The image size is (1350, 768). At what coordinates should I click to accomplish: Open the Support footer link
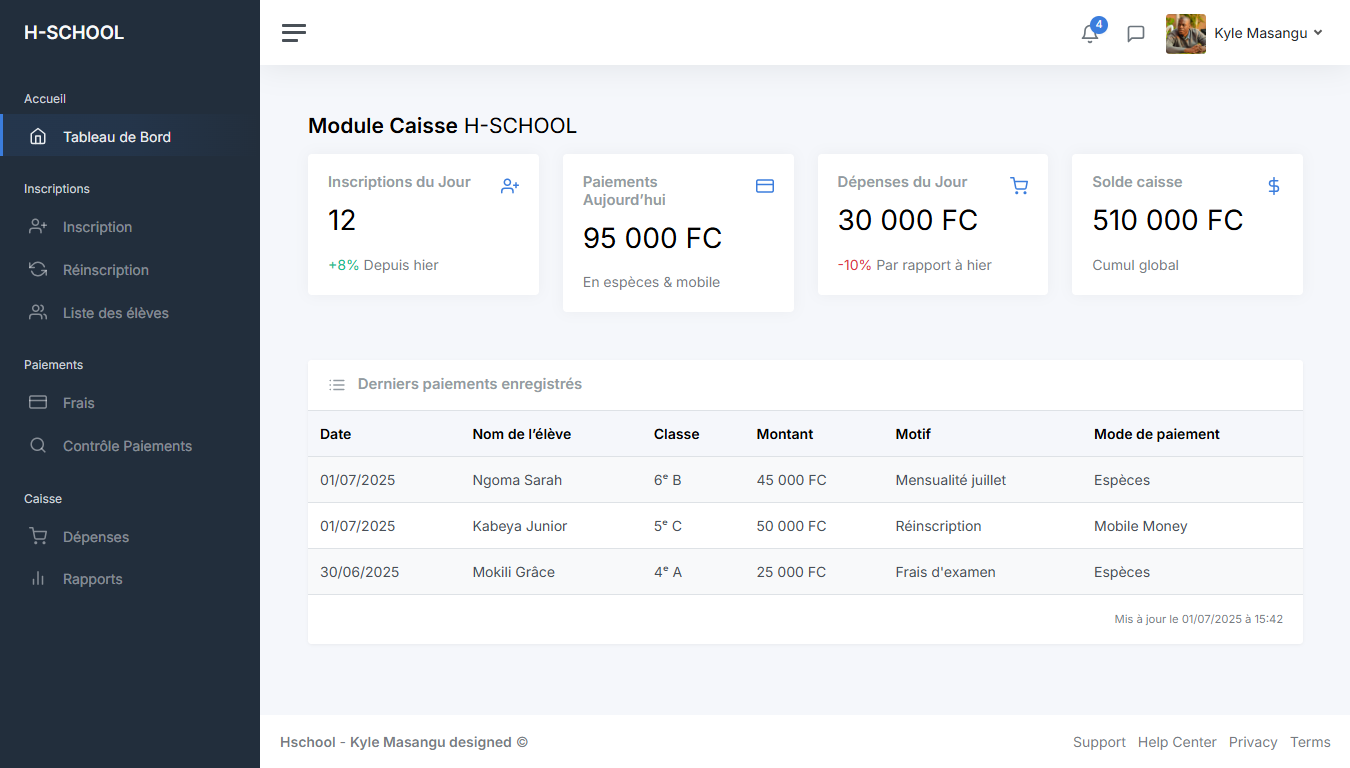tap(1099, 742)
